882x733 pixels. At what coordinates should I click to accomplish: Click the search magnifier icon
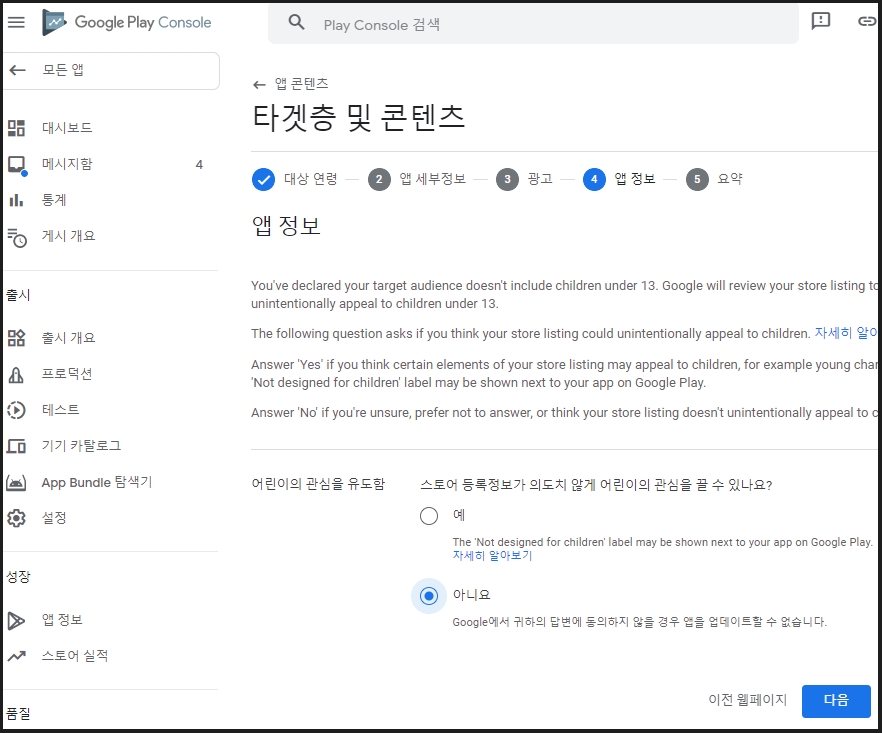[x=296, y=23]
